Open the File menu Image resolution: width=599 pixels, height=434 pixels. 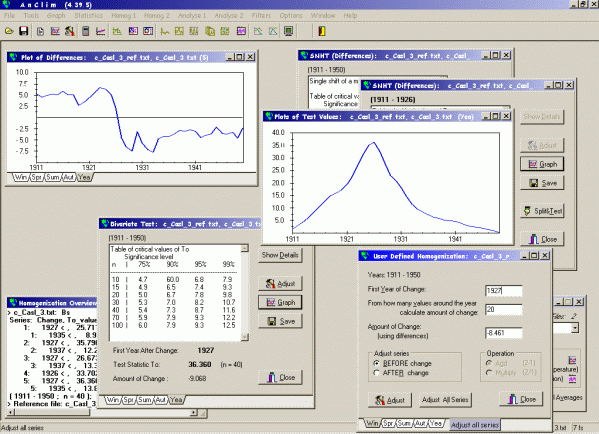(x=9, y=16)
